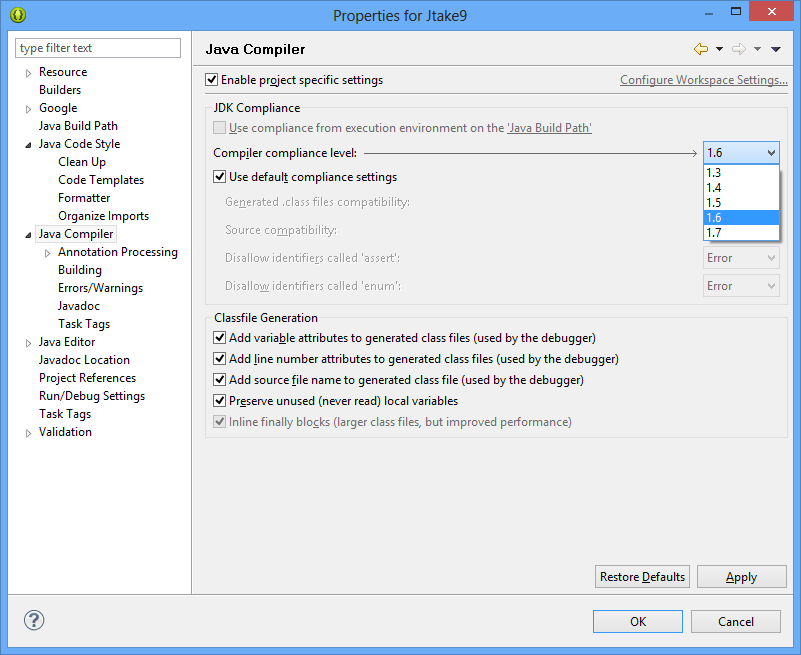Select 1.4 in compliance level list
This screenshot has height=655, width=801.
pyautogui.click(x=741, y=188)
